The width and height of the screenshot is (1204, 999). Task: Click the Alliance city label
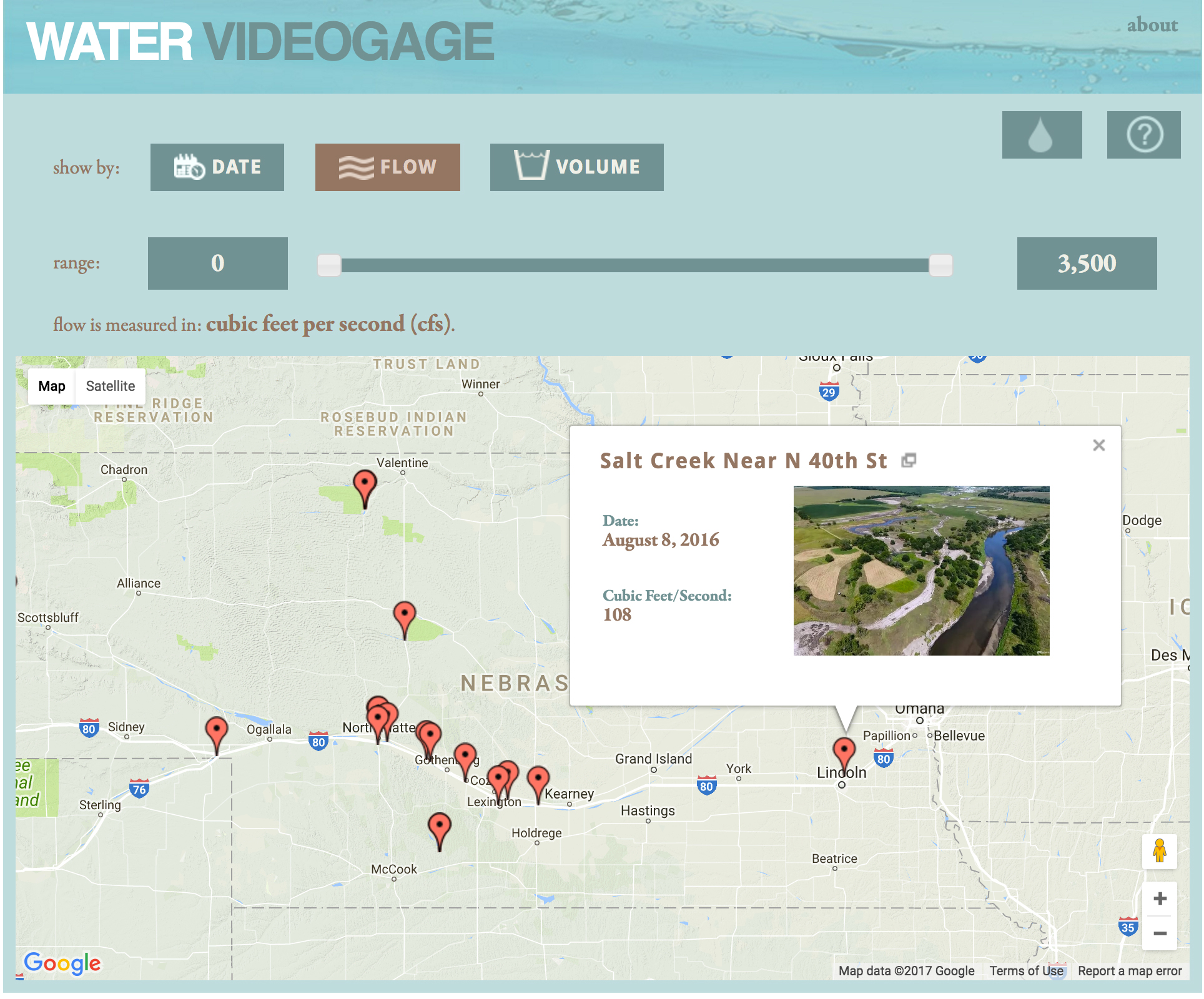[139, 583]
